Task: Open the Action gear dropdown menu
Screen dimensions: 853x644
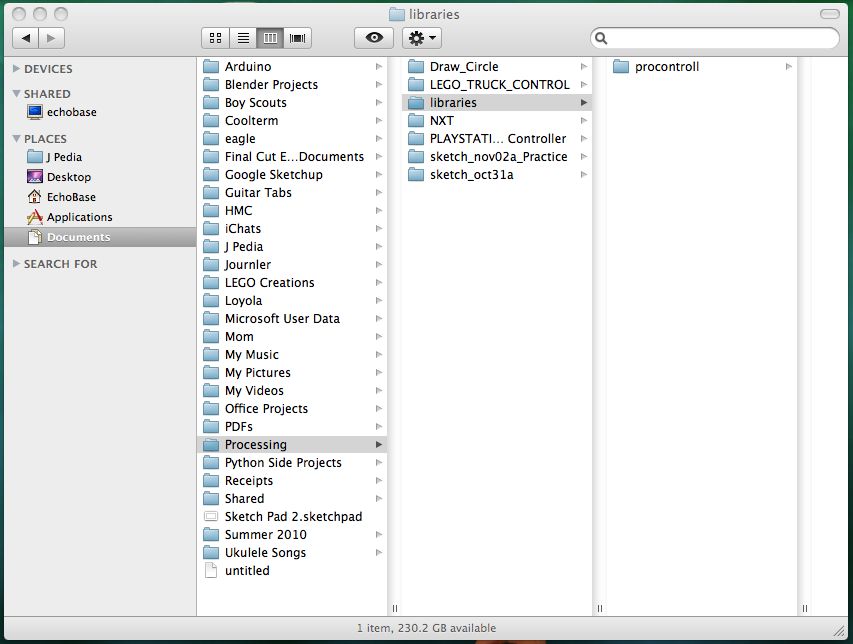Action: pos(421,38)
